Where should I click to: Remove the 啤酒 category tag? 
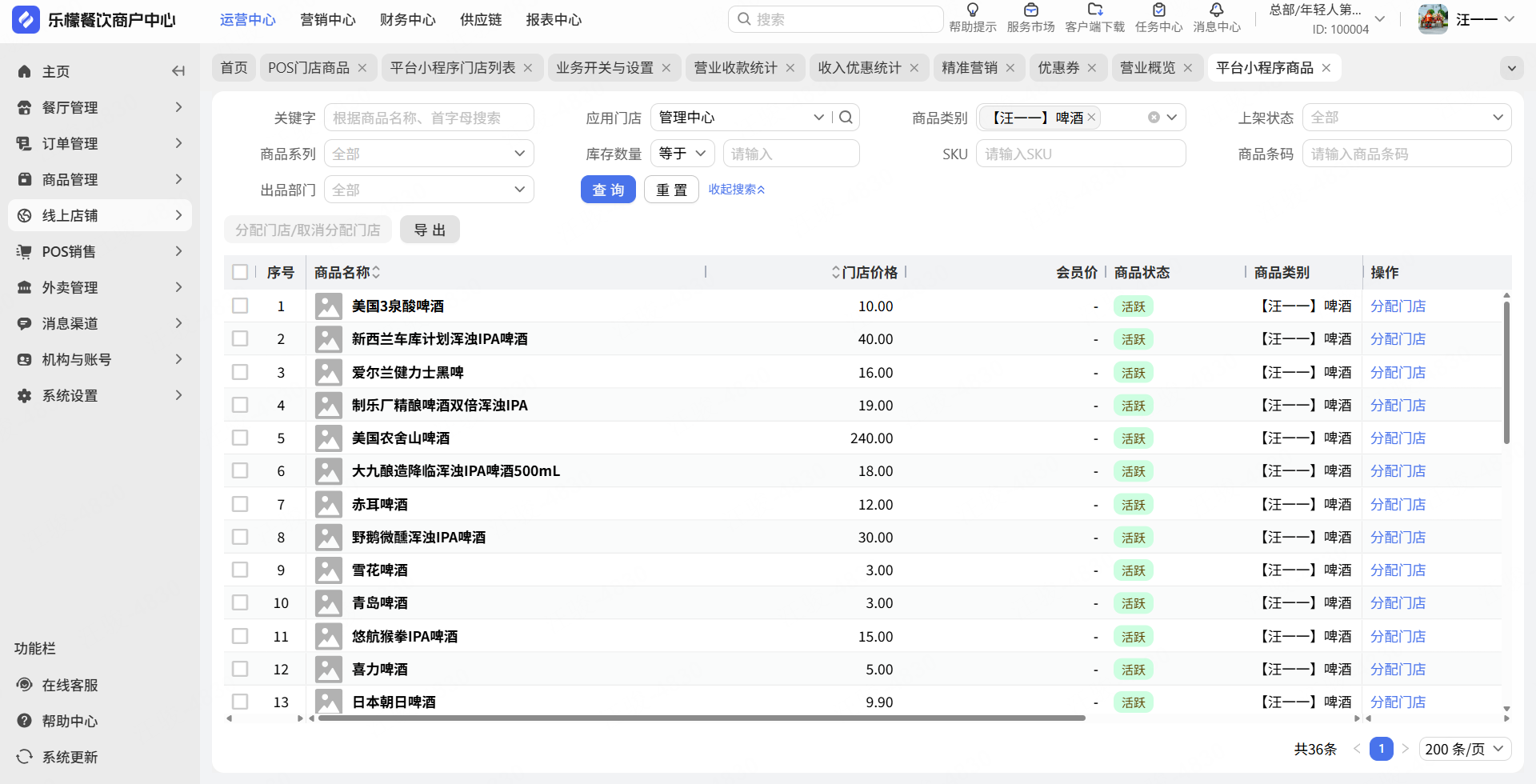click(1091, 118)
